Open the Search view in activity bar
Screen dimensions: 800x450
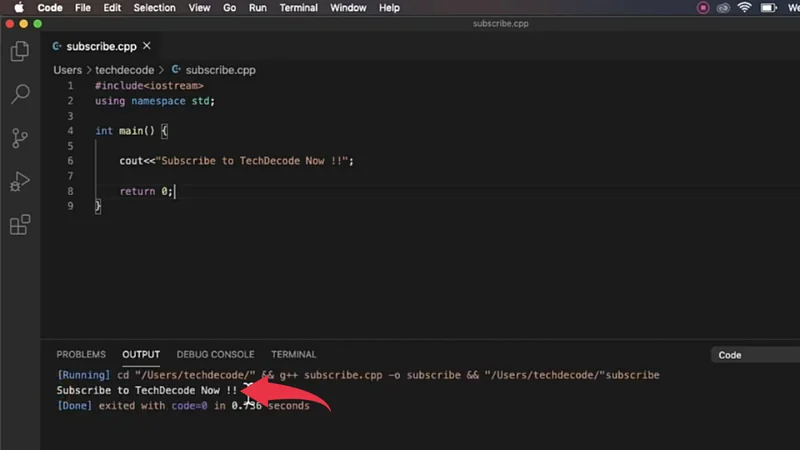tap(20, 95)
